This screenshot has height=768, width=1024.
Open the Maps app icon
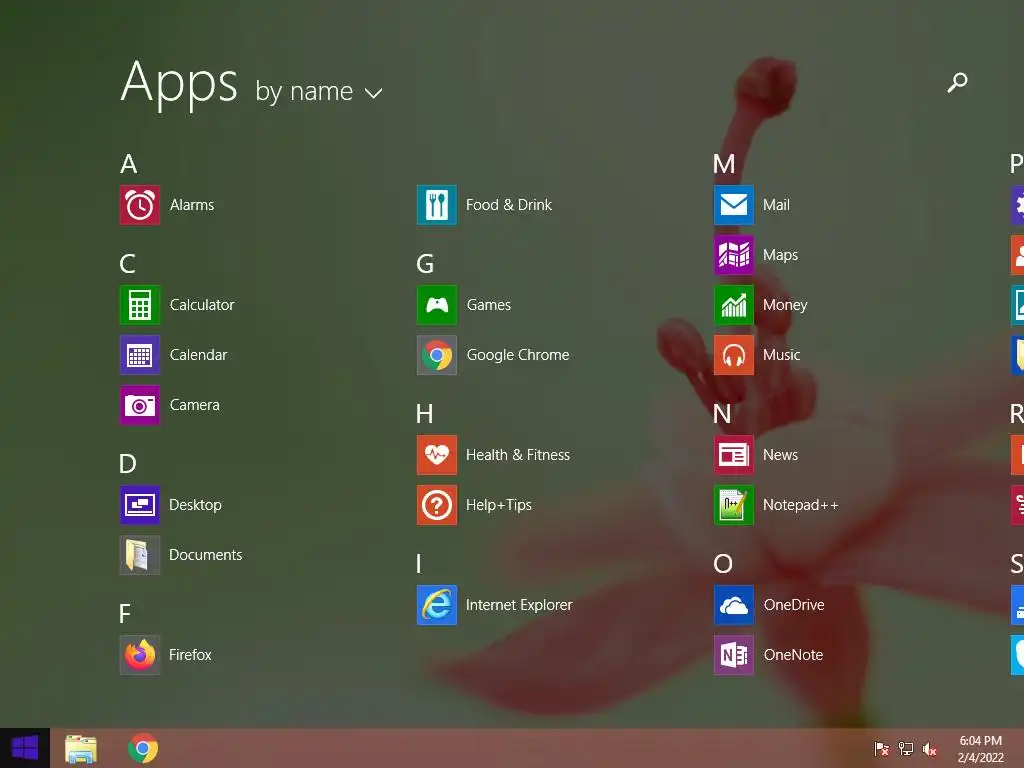point(734,255)
